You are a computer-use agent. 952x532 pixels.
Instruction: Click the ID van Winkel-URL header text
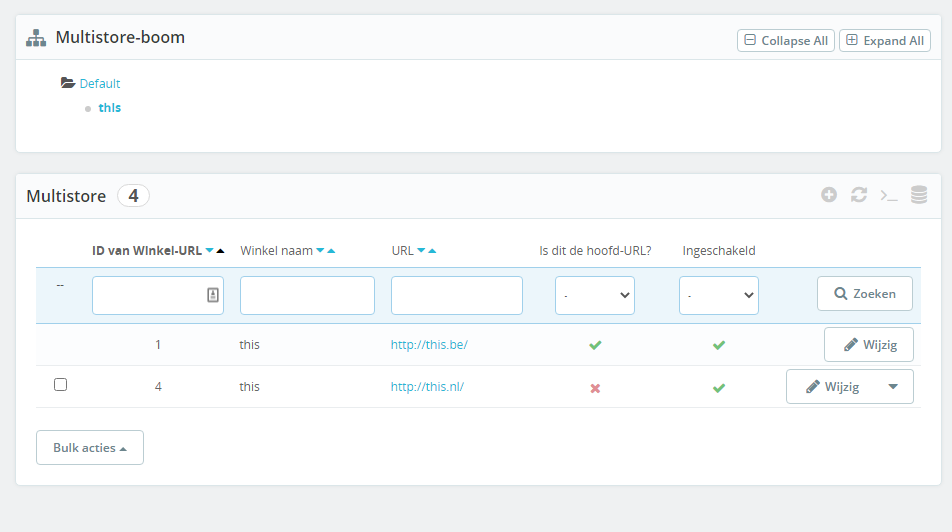click(x=147, y=251)
